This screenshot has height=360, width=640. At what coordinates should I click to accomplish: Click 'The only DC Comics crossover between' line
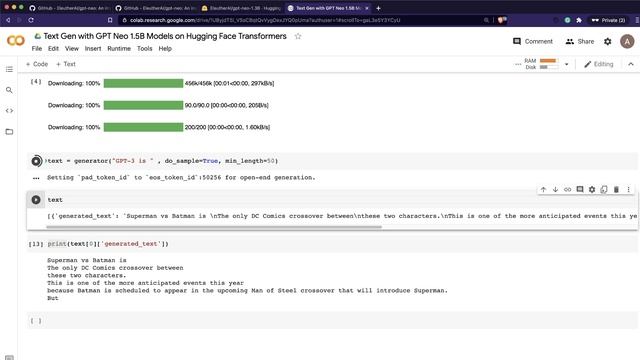[x=115, y=268]
